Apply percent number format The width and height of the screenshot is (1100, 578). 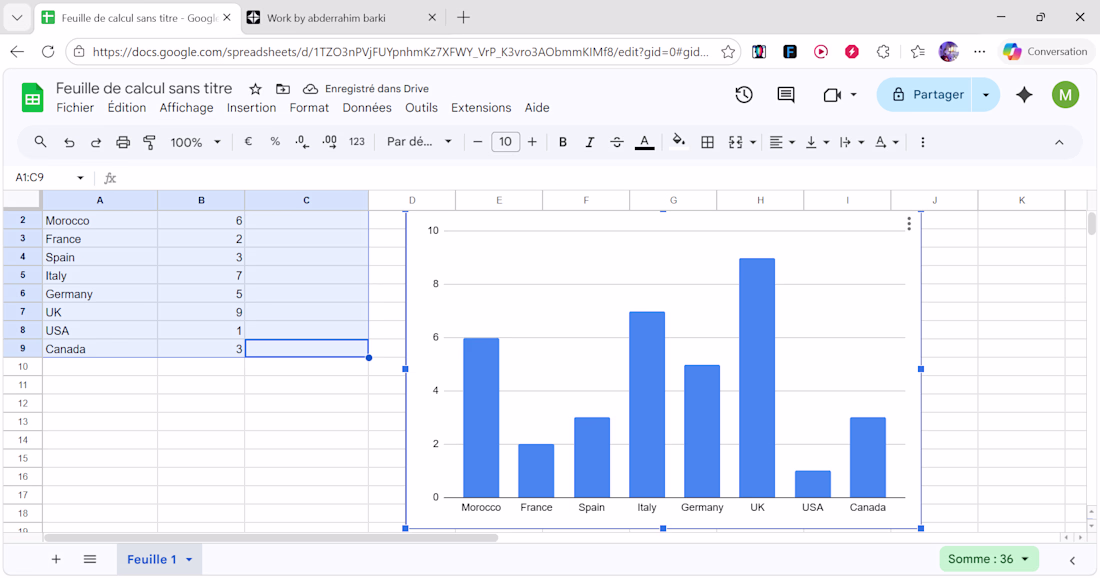click(x=275, y=142)
